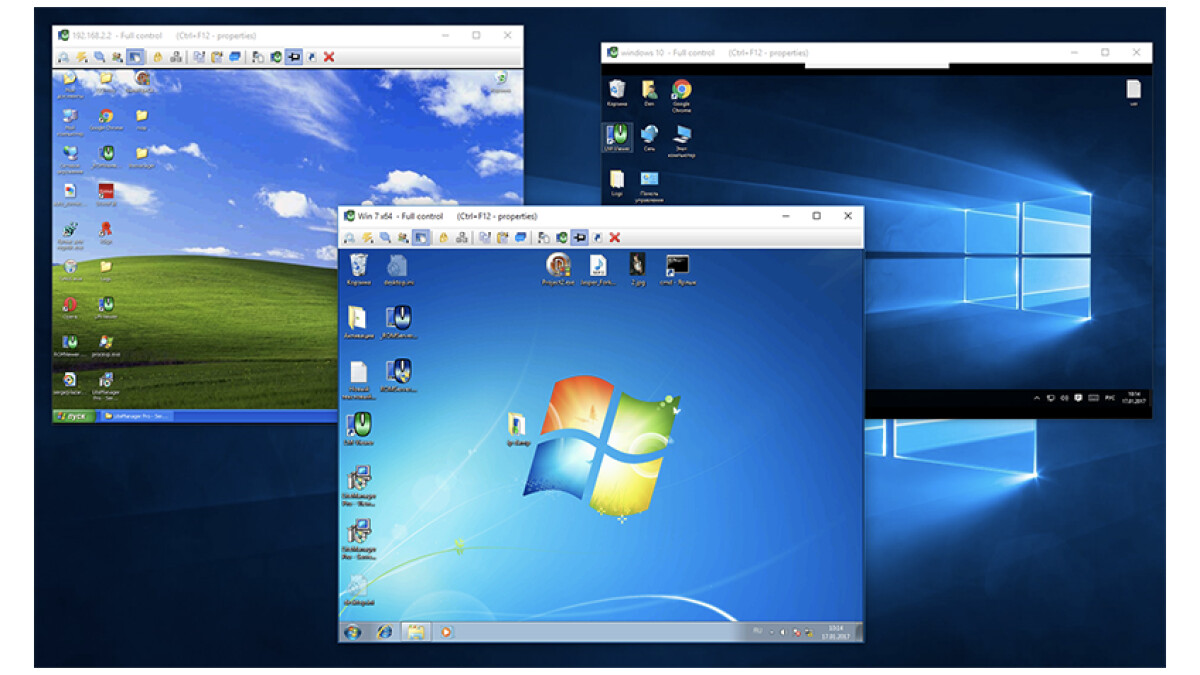
Task: Toggle the pin toolbar button in 192.168.2.2 window
Action: coord(293,57)
